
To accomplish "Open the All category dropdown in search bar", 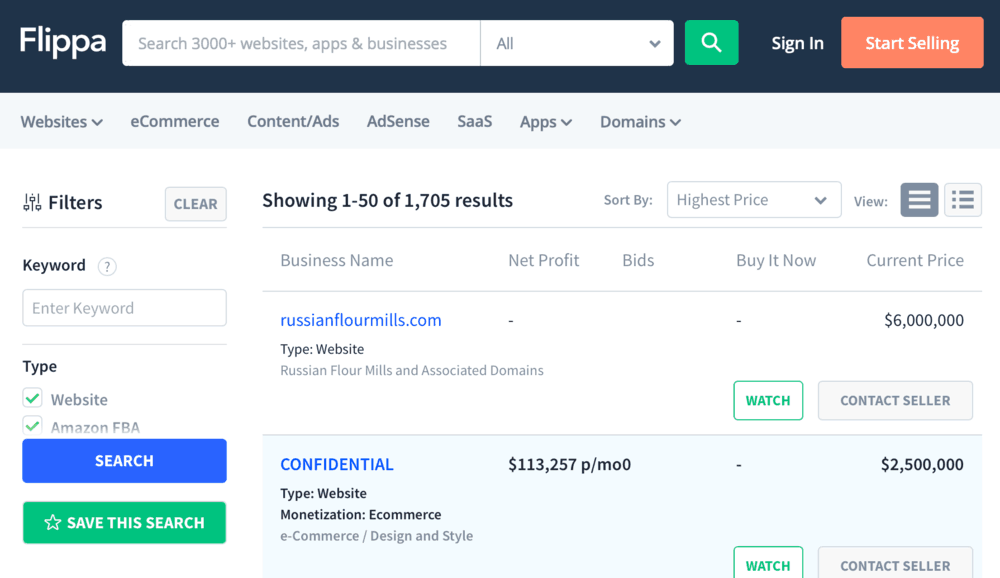I will pos(577,44).
